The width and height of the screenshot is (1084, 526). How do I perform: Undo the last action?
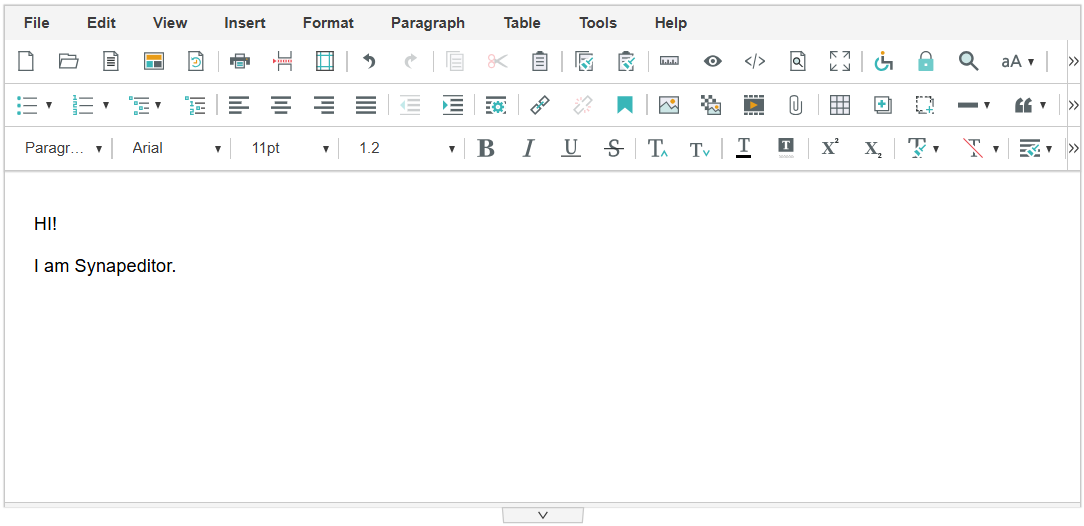point(369,62)
